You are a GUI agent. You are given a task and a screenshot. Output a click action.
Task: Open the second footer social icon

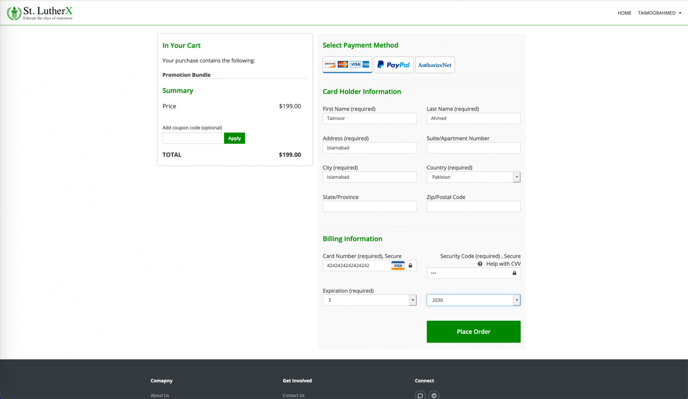click(x=434, y=395)
